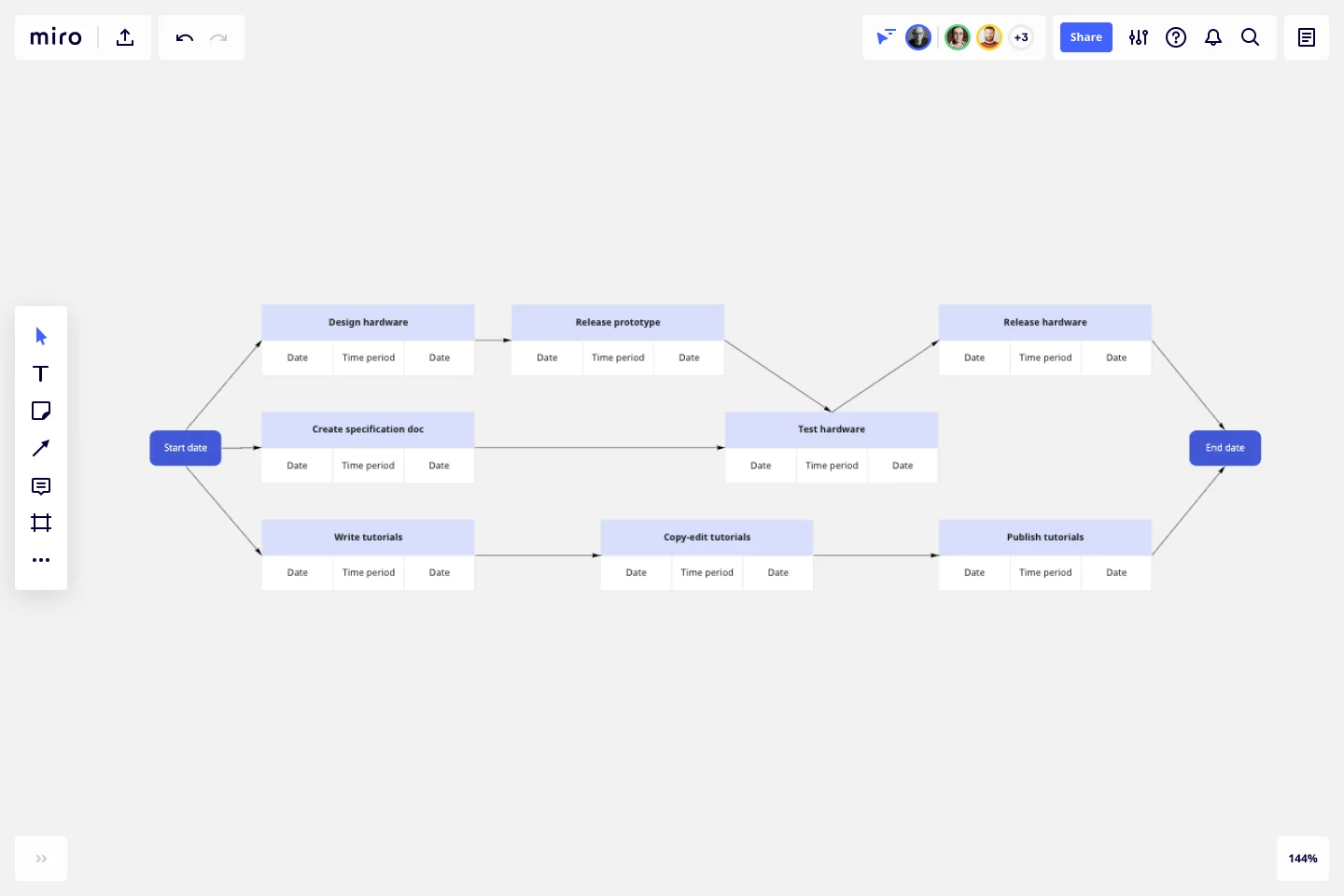The image size is (1344, 896).
Task: Pick the connection line arrow tool
Action: tap(41, 448)
